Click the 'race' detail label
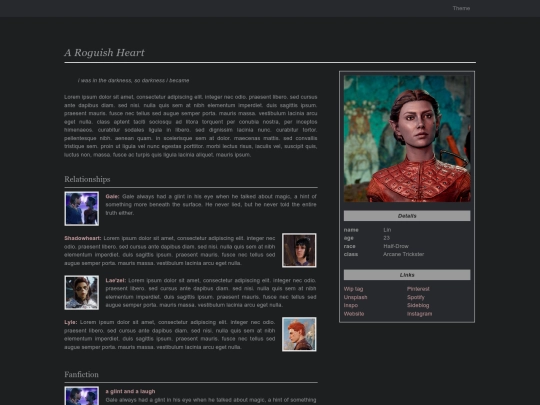 click(349, 246)
